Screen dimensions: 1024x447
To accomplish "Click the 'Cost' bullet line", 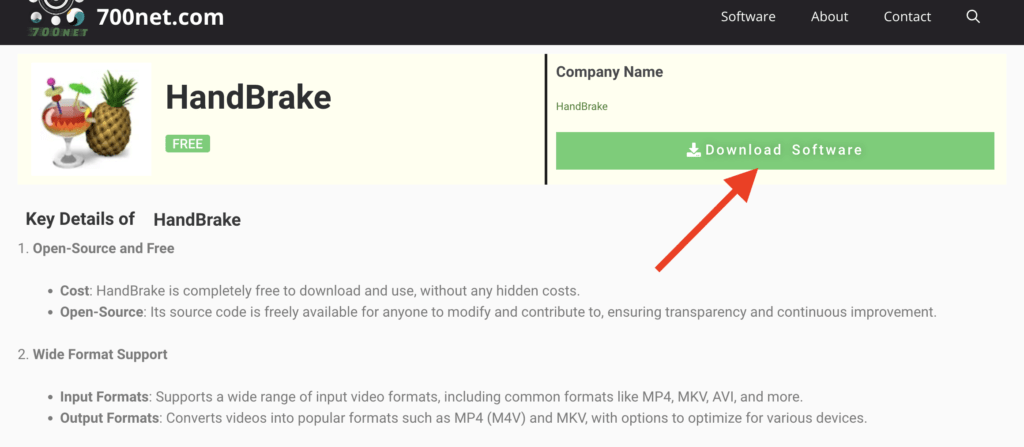I will tap(320, 290).
